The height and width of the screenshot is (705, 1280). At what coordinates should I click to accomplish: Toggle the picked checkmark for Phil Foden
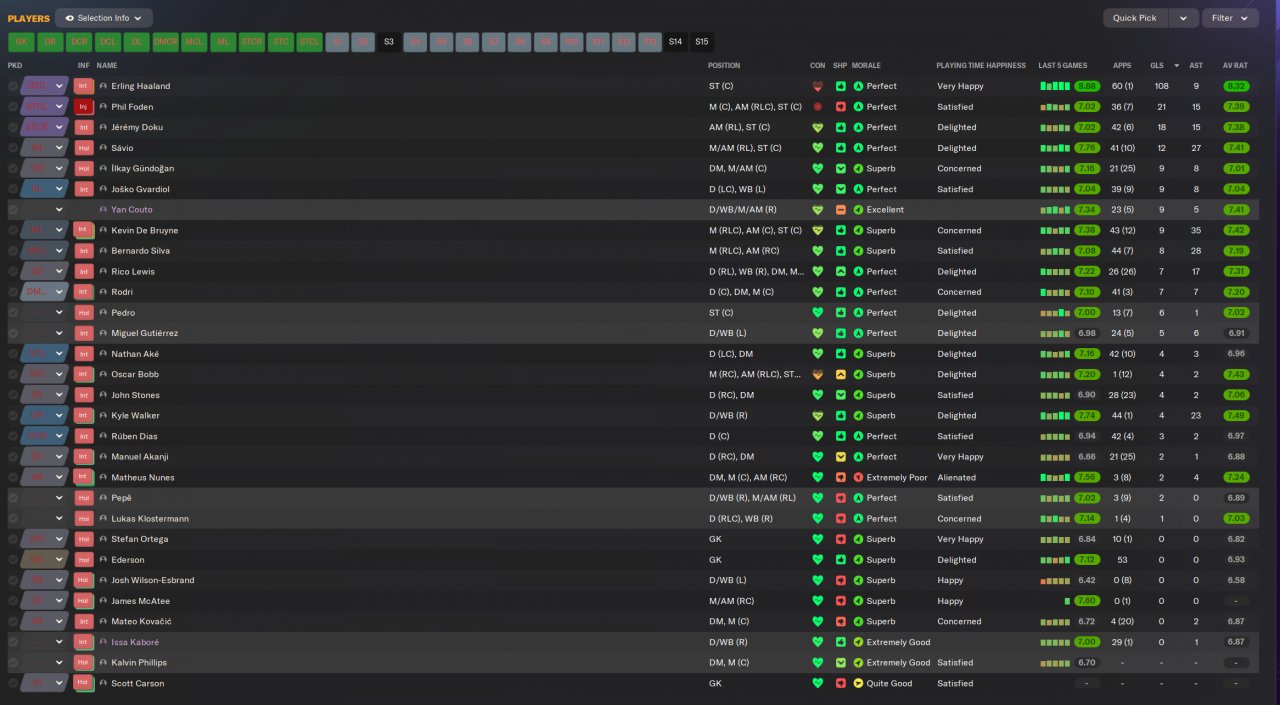click(x=13, y=107)
